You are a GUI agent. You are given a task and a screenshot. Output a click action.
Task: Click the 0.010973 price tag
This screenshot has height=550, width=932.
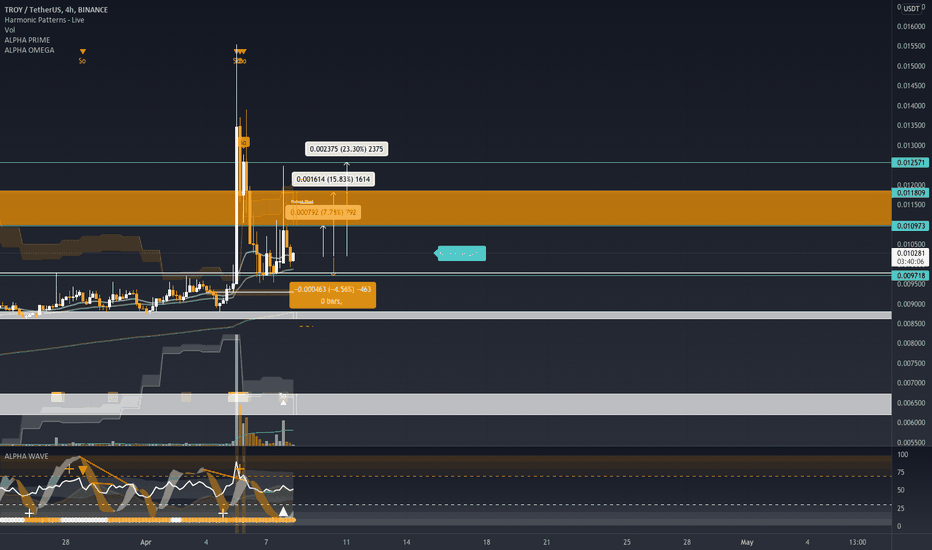point(911,226)
